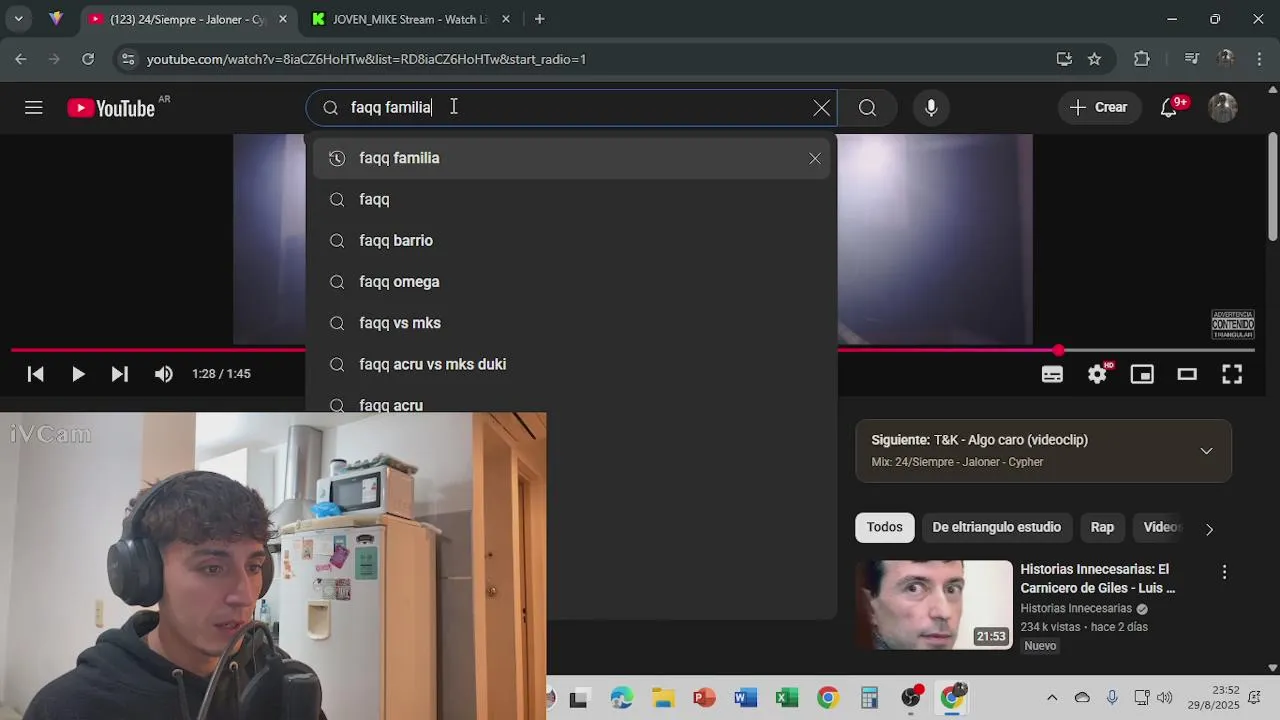Enter full screen mode
The image size is (1280, 720).
click(x=1232, y=374)
